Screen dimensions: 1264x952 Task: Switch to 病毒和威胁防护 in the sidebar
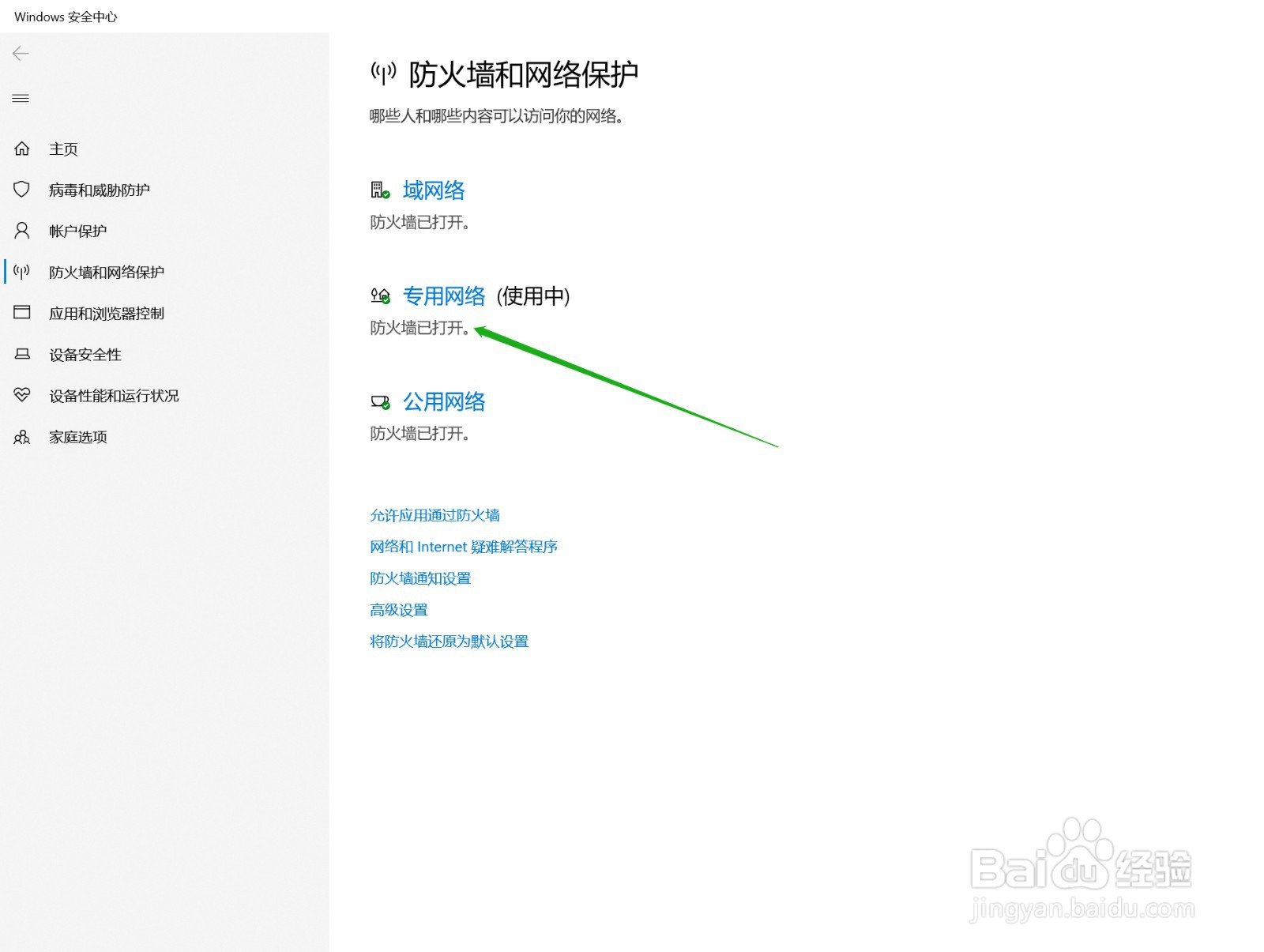[98, 189]
